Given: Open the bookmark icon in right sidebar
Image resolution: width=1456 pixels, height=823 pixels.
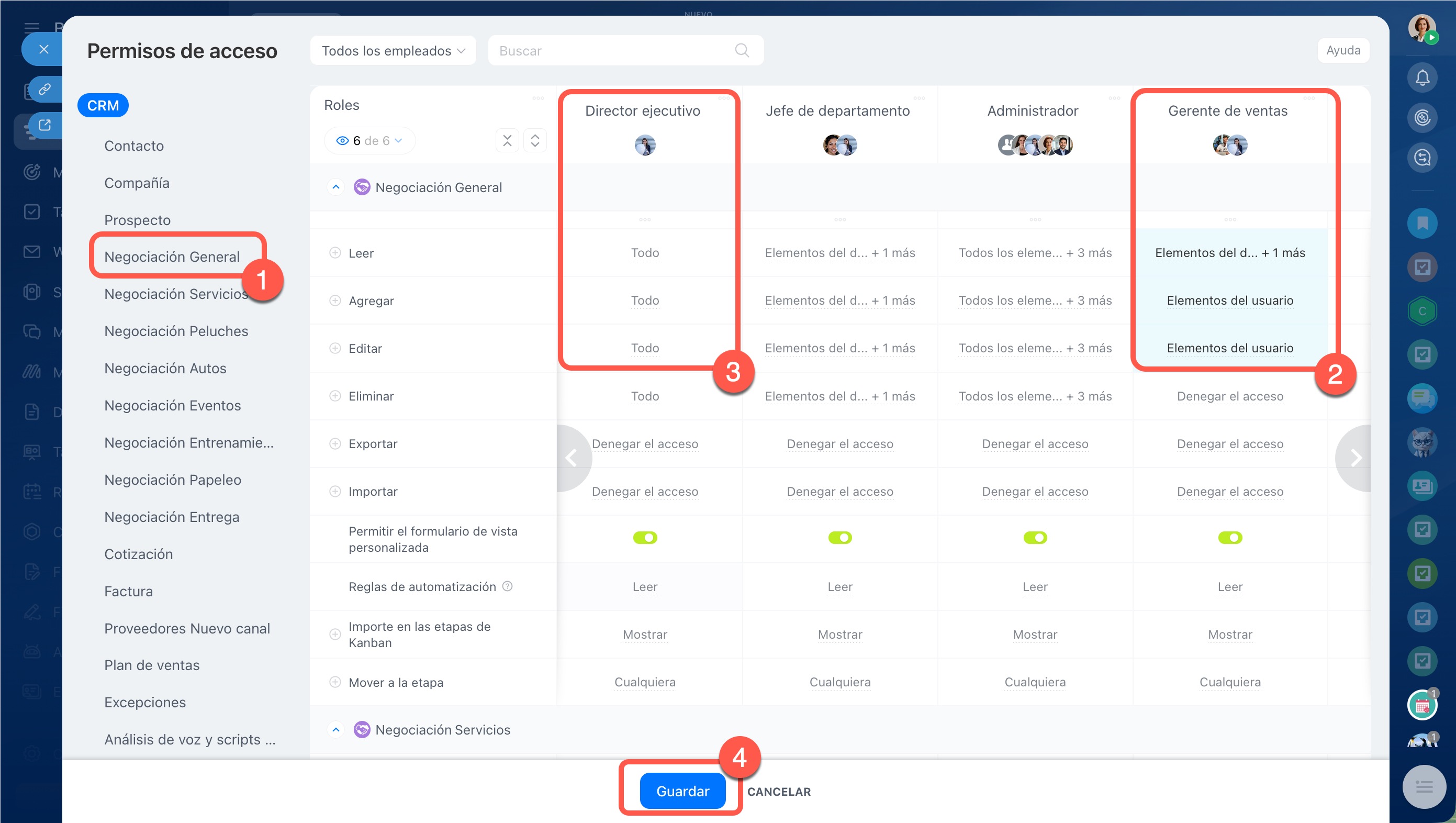Looking at the screenshot, I should (x=1421, y=223).
